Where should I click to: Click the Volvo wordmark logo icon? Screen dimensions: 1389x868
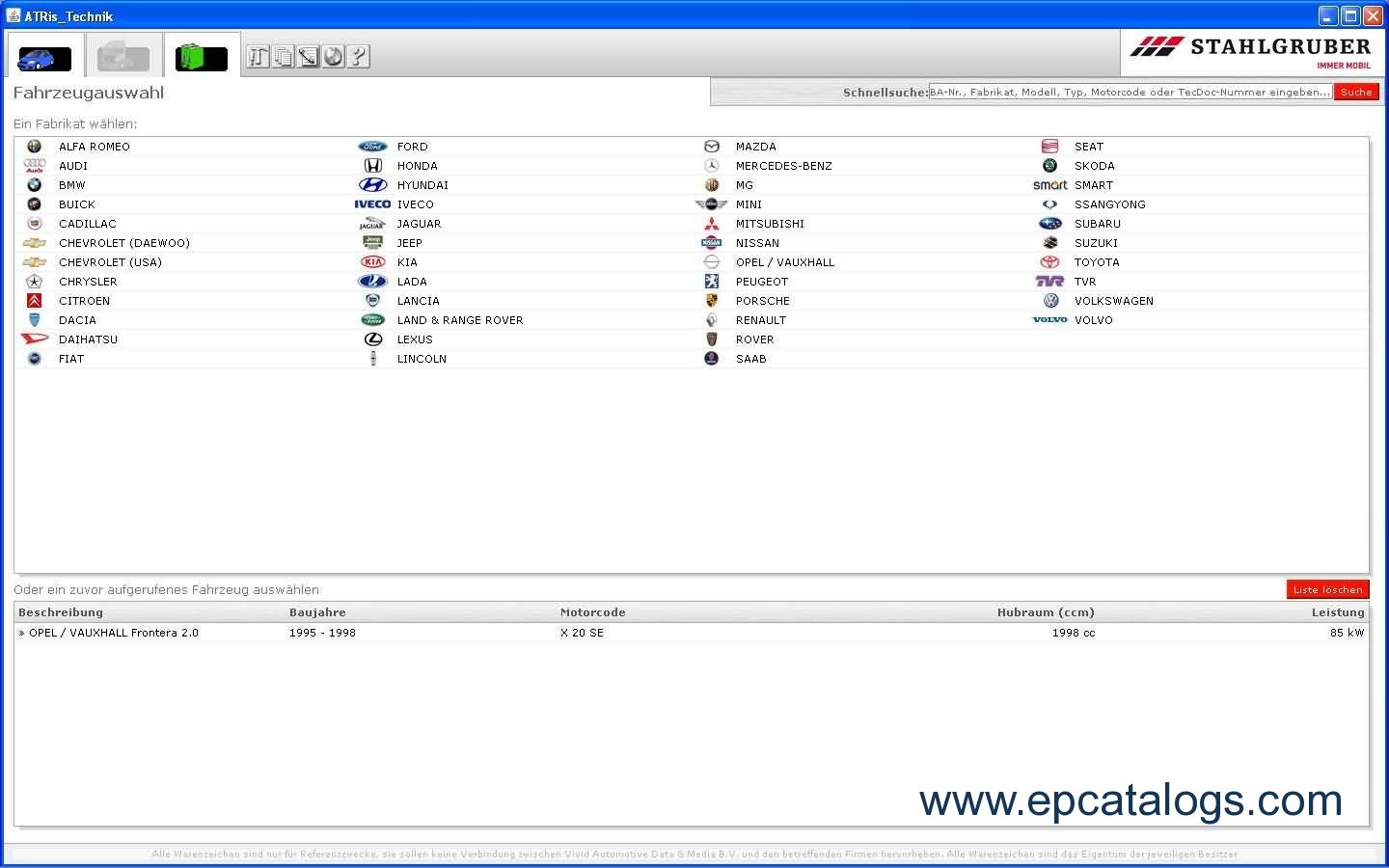[1050, 320]
